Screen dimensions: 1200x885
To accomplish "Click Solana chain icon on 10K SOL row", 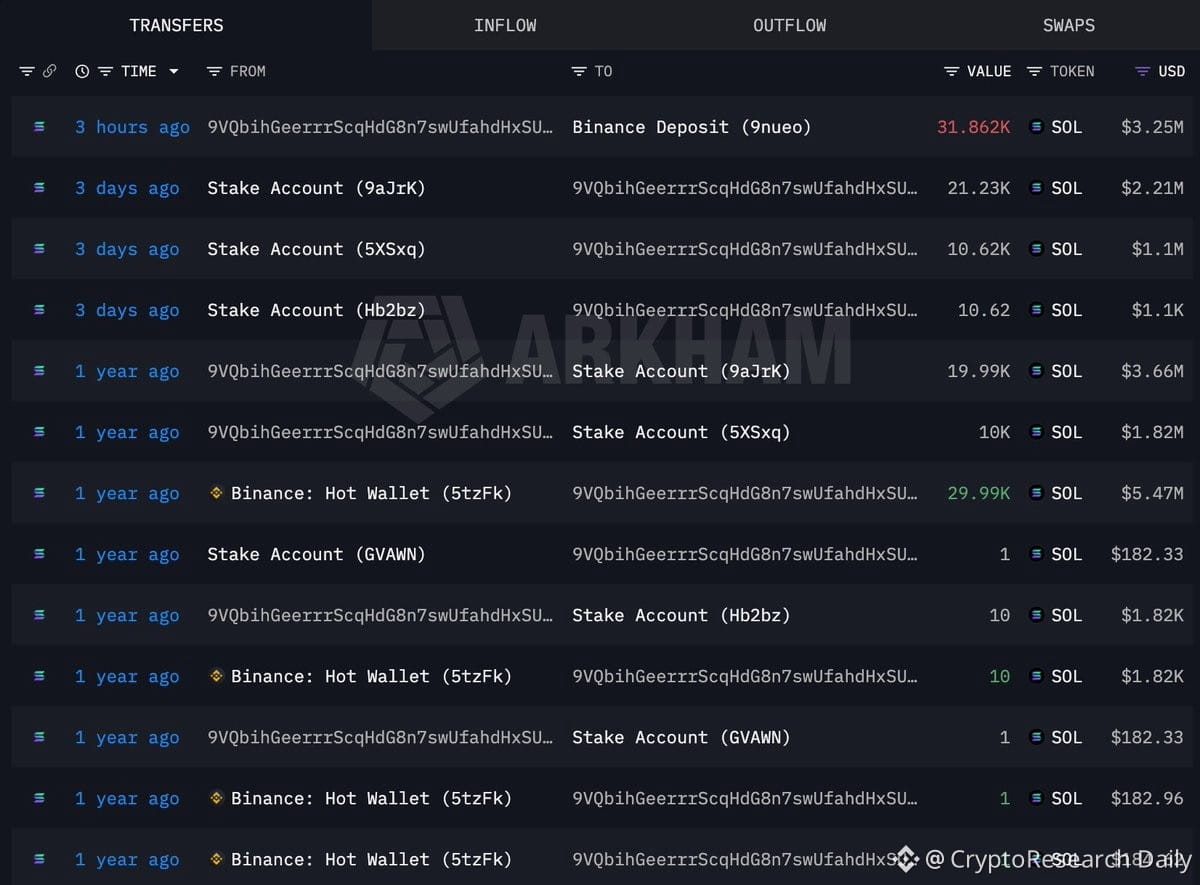I will [x=39, y=432].
